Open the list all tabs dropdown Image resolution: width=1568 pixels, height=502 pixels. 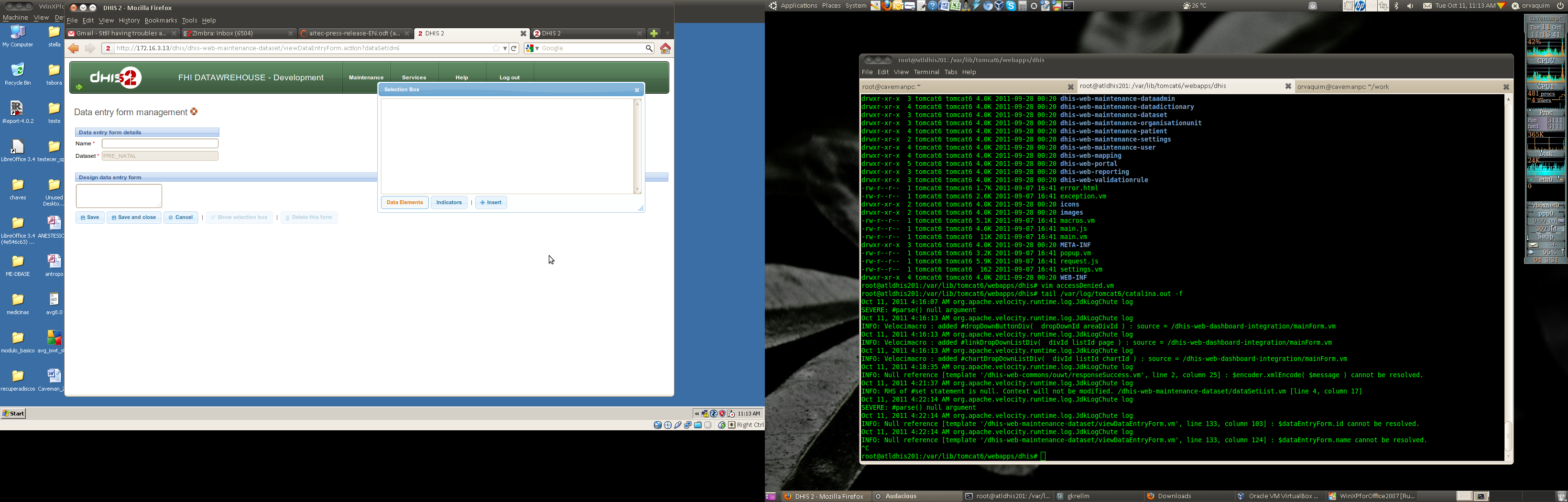point(668,33)
